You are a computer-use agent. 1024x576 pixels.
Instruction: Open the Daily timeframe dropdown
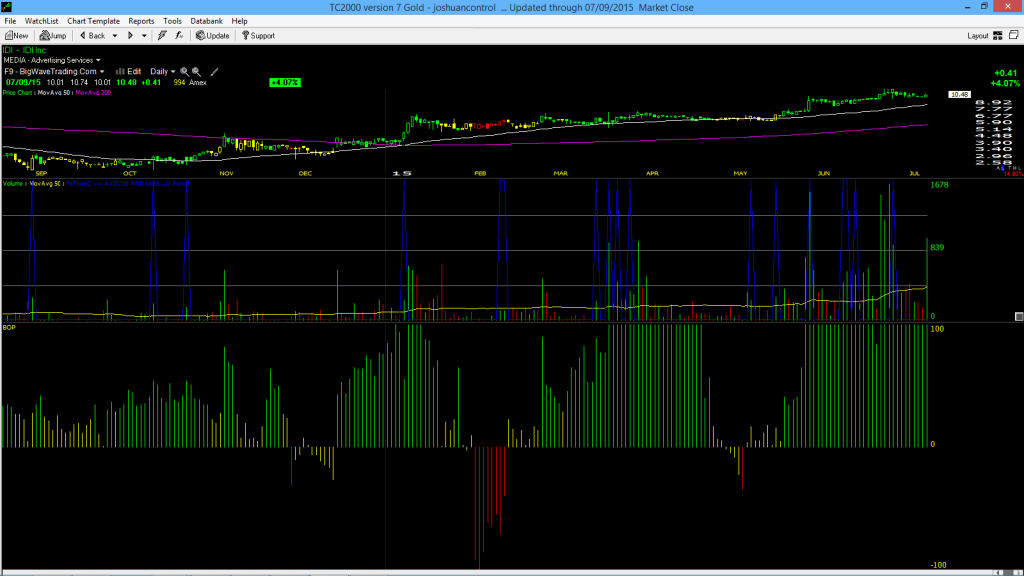click(163, 72)
